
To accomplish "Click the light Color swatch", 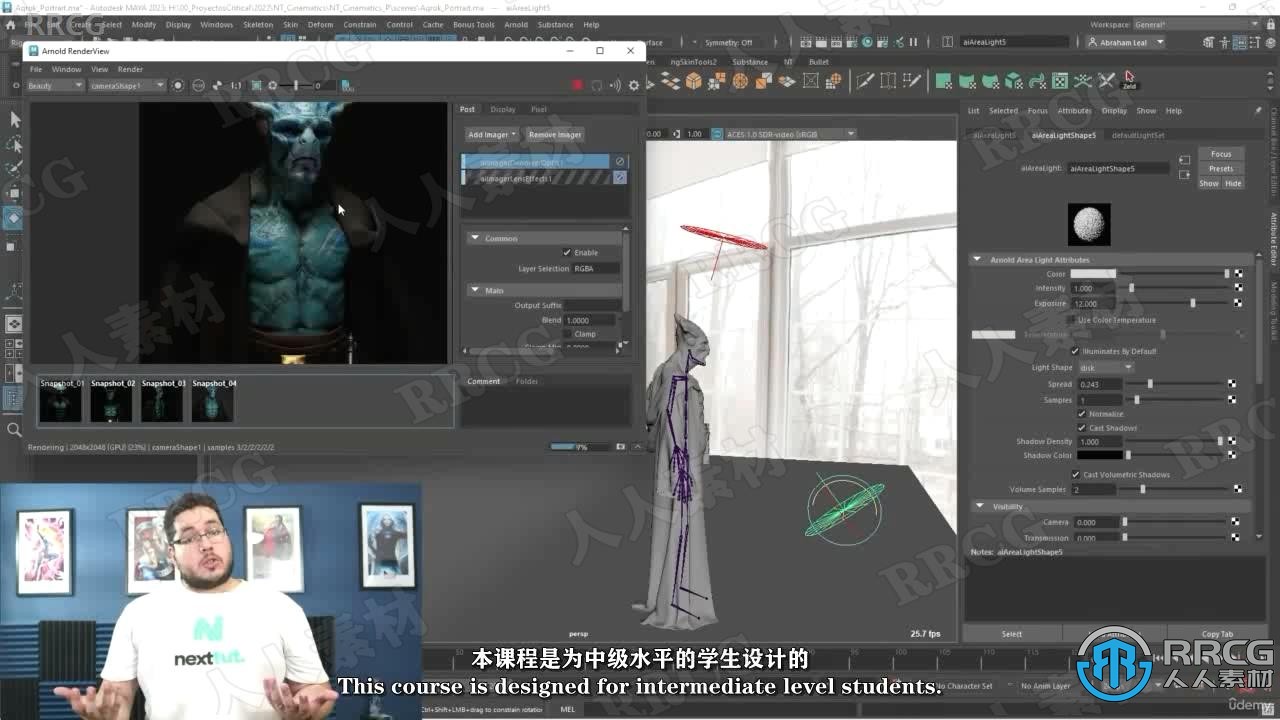I will [x=1093, y=274].
